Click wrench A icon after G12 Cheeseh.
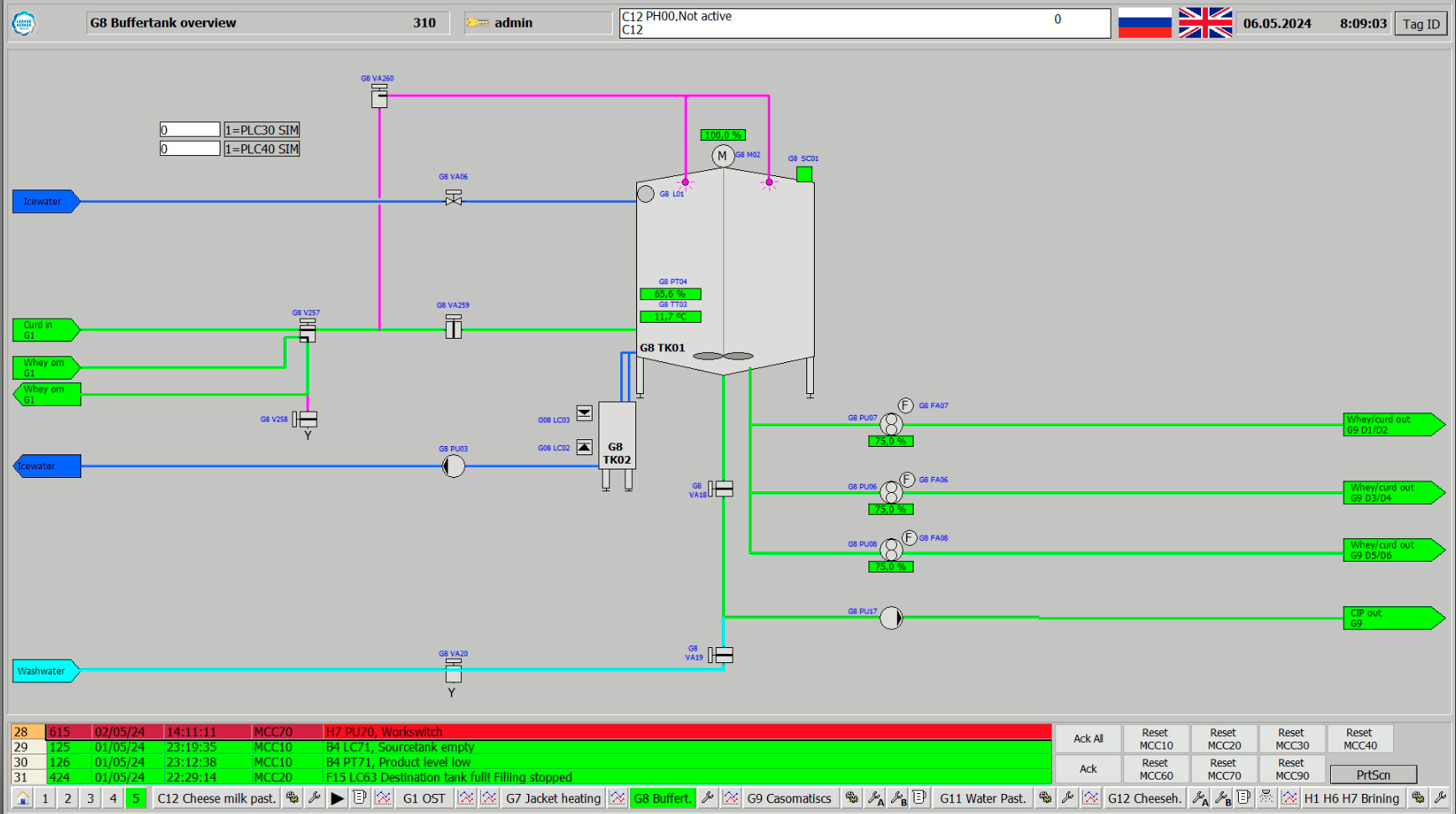The width and height of the screenshot is (1456, 814). pos(1200,798)
